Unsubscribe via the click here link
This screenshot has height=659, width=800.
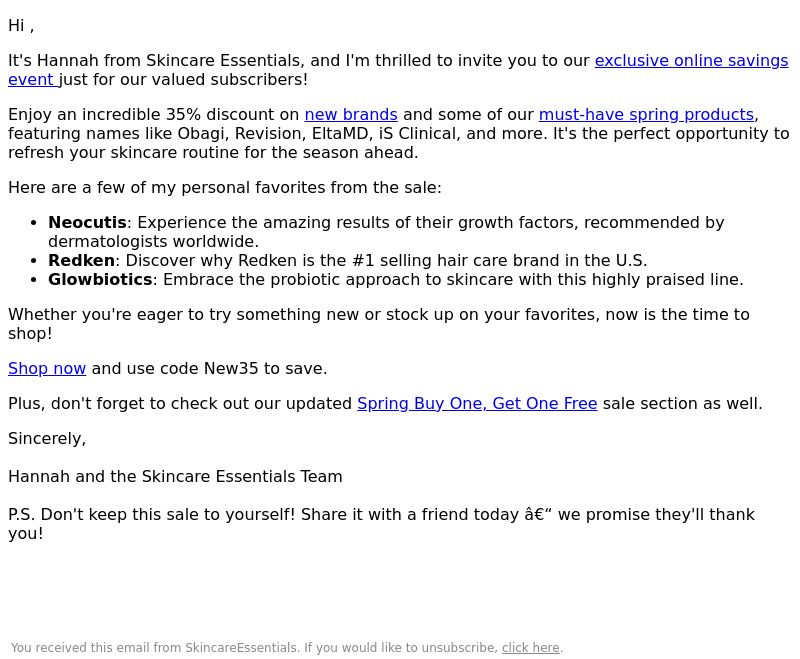[x=531, y=648]
